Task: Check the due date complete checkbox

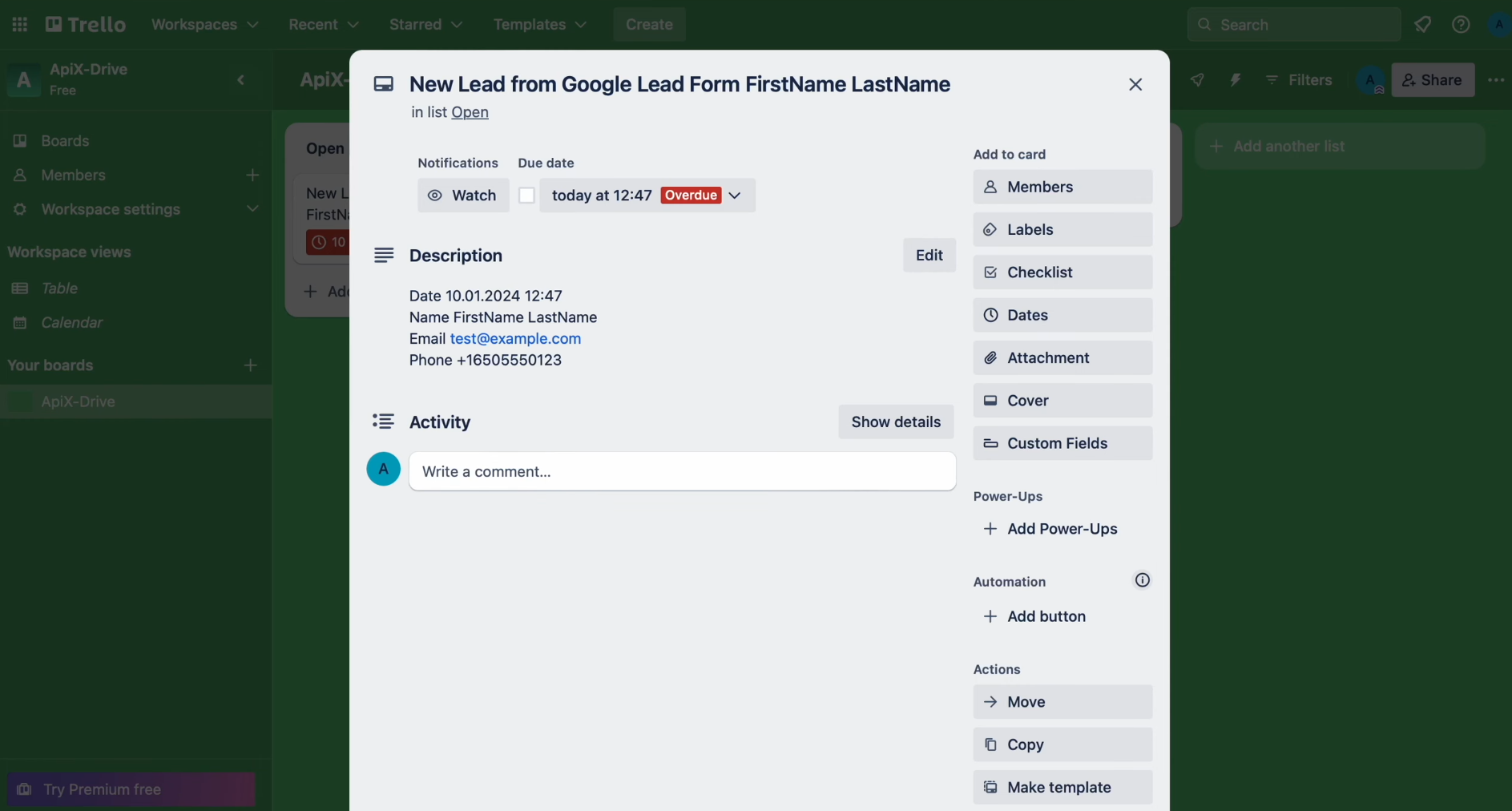Action: pos(526,195)
